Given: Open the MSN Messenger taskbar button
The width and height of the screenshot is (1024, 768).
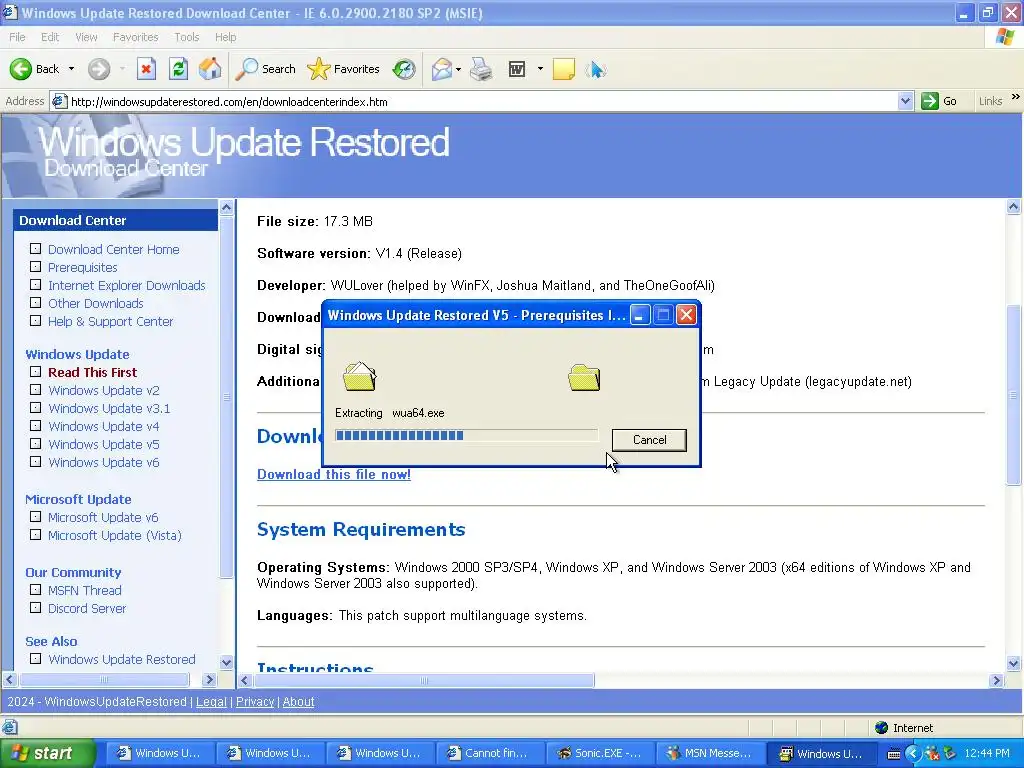Looking at the screenshot, I should pyautogui.click(x=709, y=753).
